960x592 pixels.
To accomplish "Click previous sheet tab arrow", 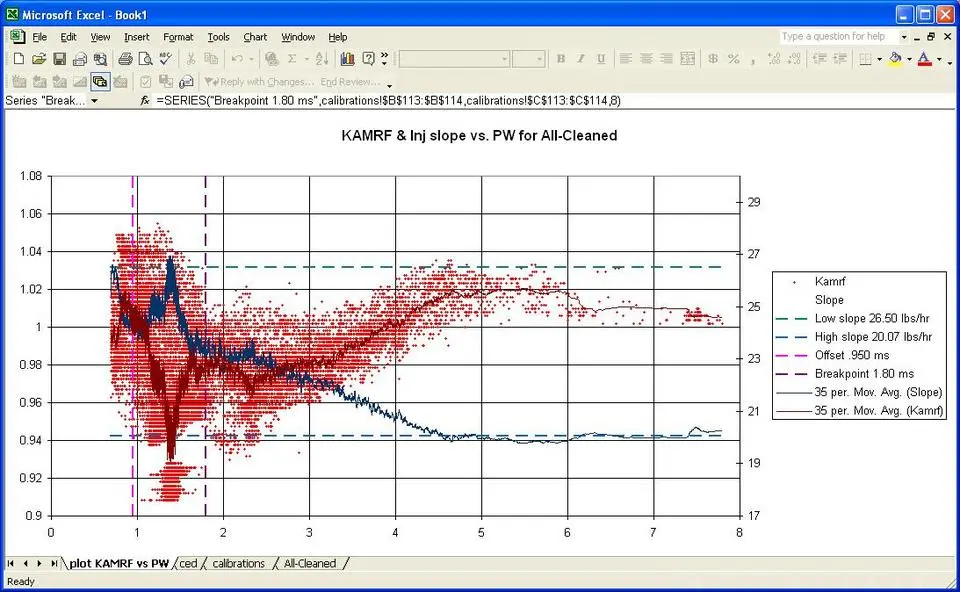I will [x=25, y=563].
